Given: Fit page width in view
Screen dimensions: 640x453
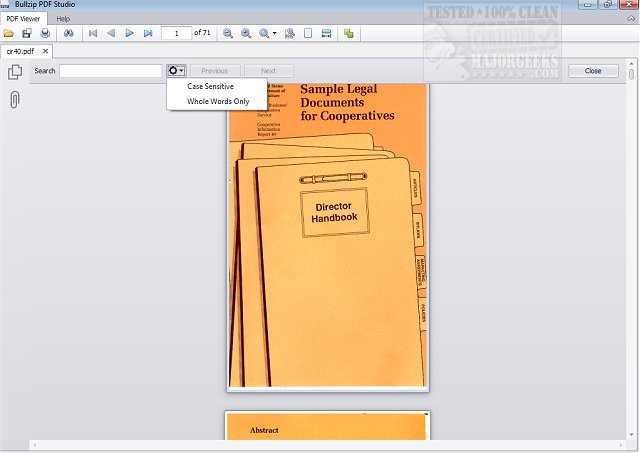Looking at the screenshot, I should [x=327, y=33].
